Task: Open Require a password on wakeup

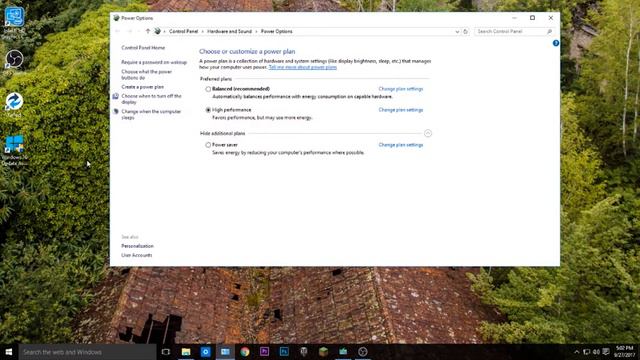Action: coord(154,62)
